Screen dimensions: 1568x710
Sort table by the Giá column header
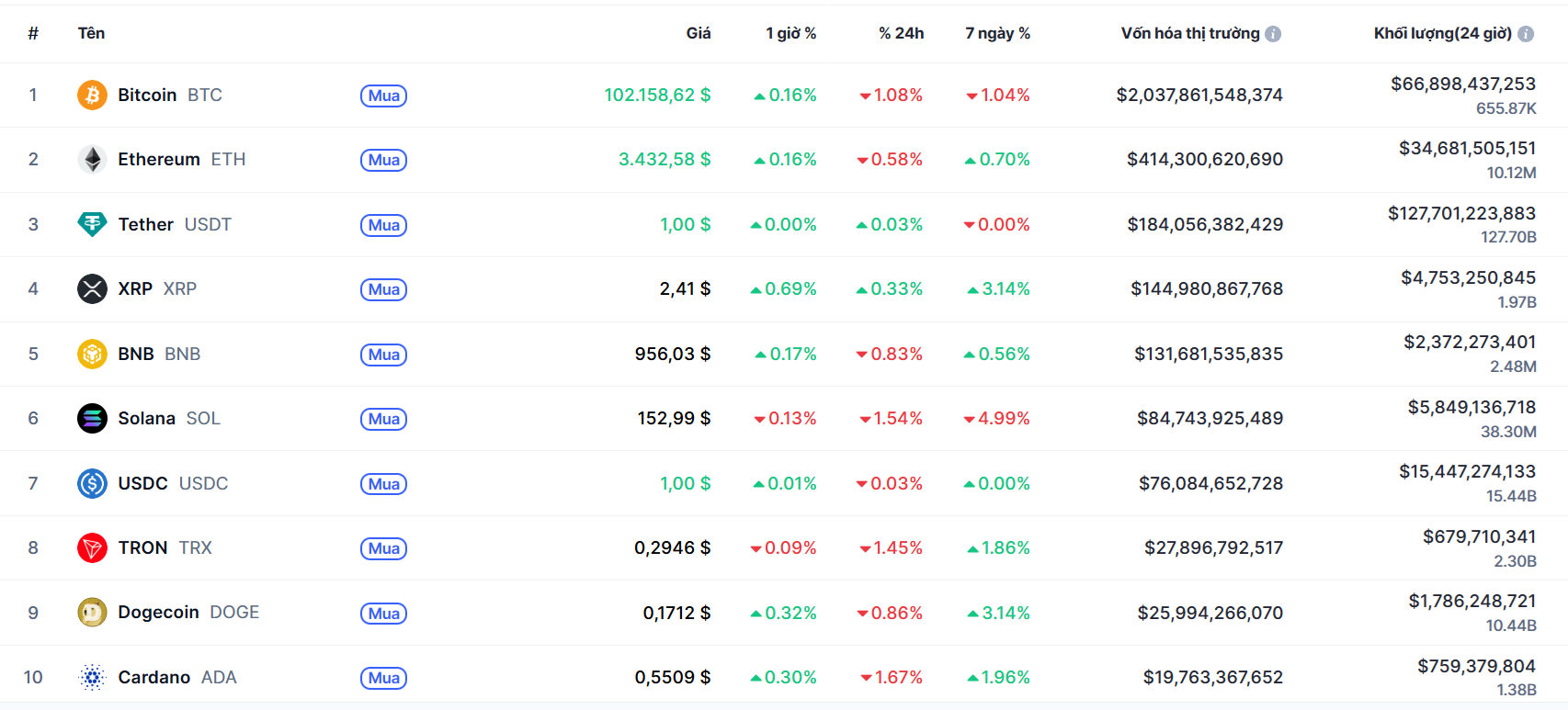[699, 33]
